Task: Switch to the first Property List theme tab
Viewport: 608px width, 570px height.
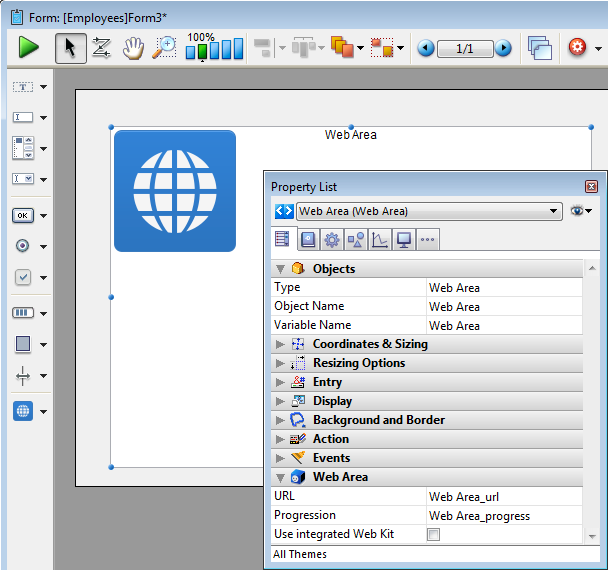Action: click(x=283, y=239)
